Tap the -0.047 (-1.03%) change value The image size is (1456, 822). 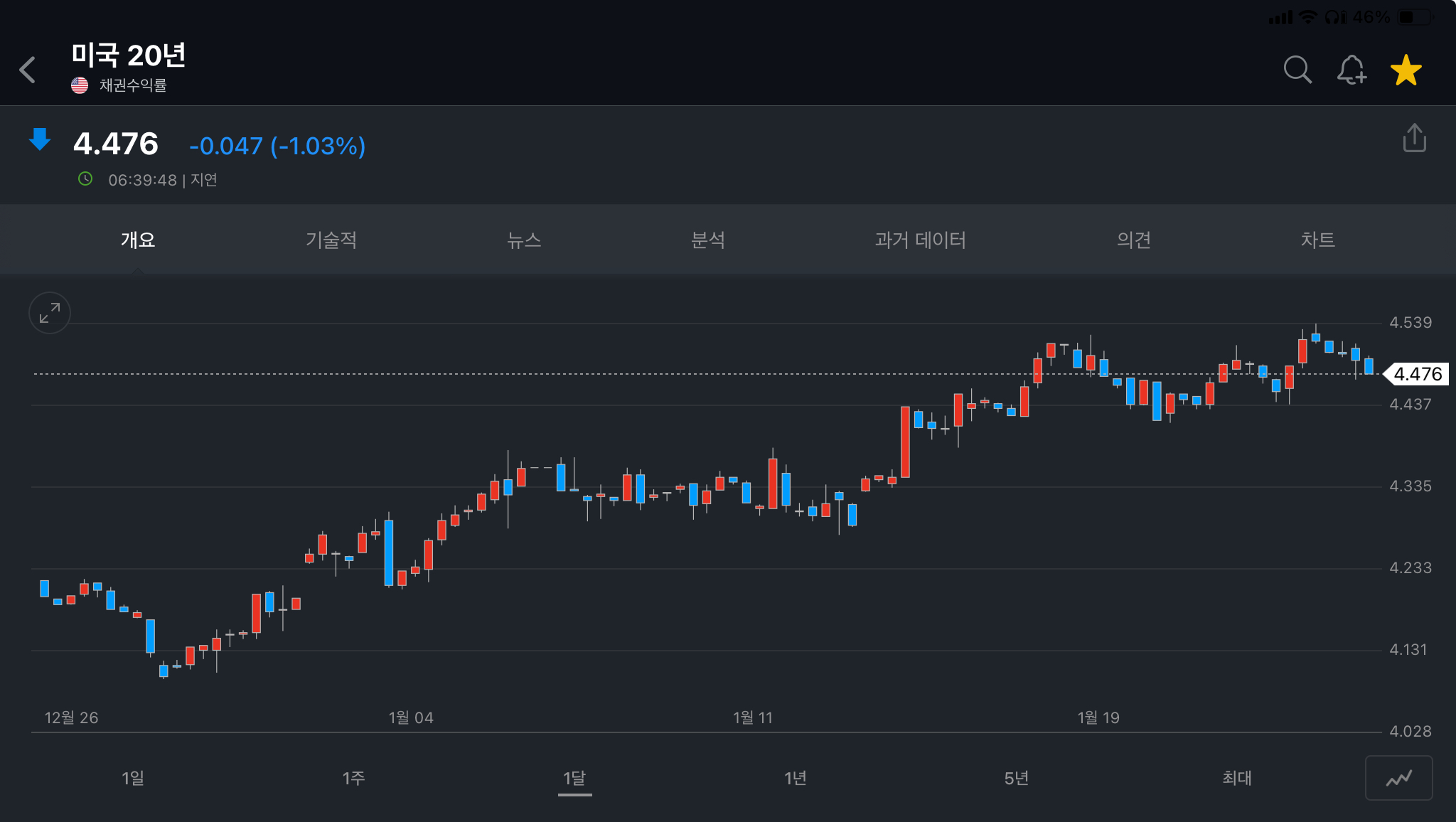pyautogui.click(x=277, y=146)
